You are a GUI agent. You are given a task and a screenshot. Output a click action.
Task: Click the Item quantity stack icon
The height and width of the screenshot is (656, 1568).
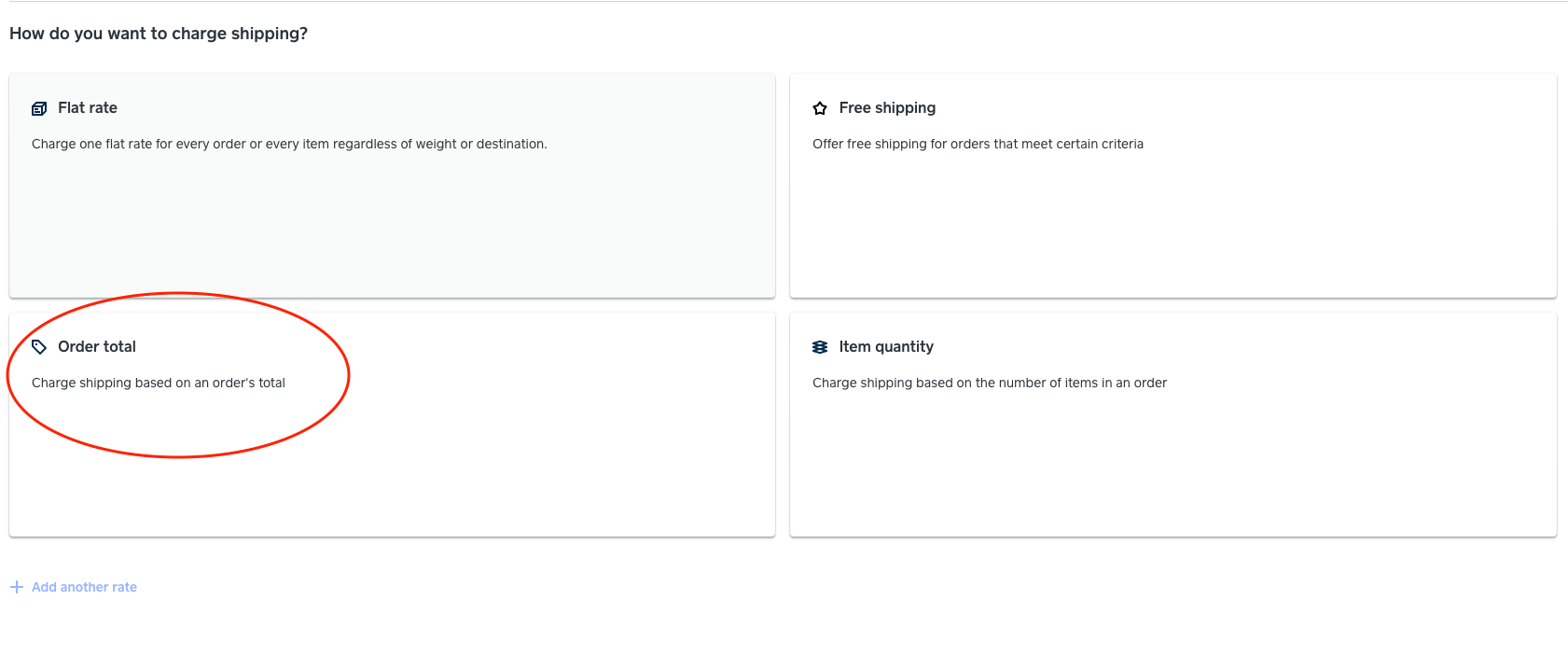click(x=820, y=347)
